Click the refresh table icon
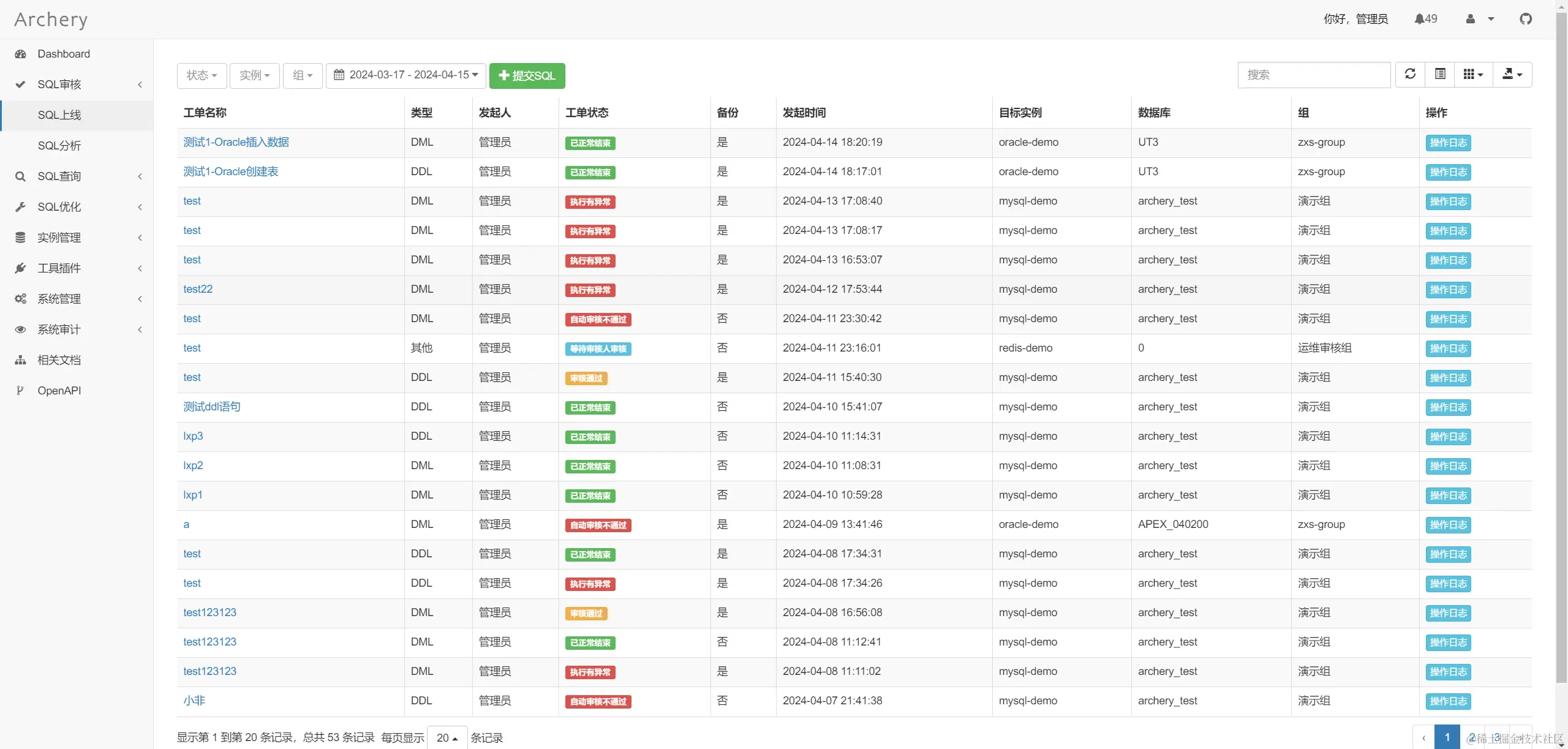 tap(1410, 74)
